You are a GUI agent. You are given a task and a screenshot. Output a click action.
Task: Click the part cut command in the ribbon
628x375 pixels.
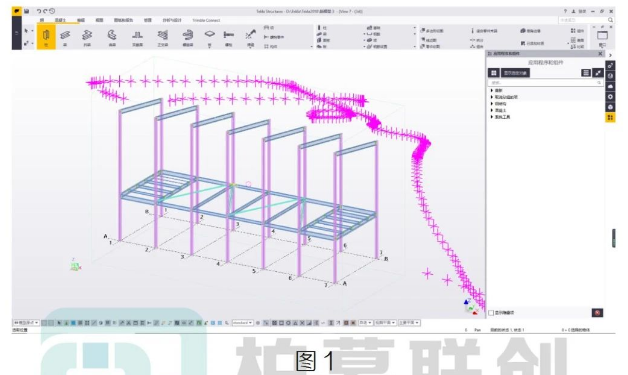point(430,46)
